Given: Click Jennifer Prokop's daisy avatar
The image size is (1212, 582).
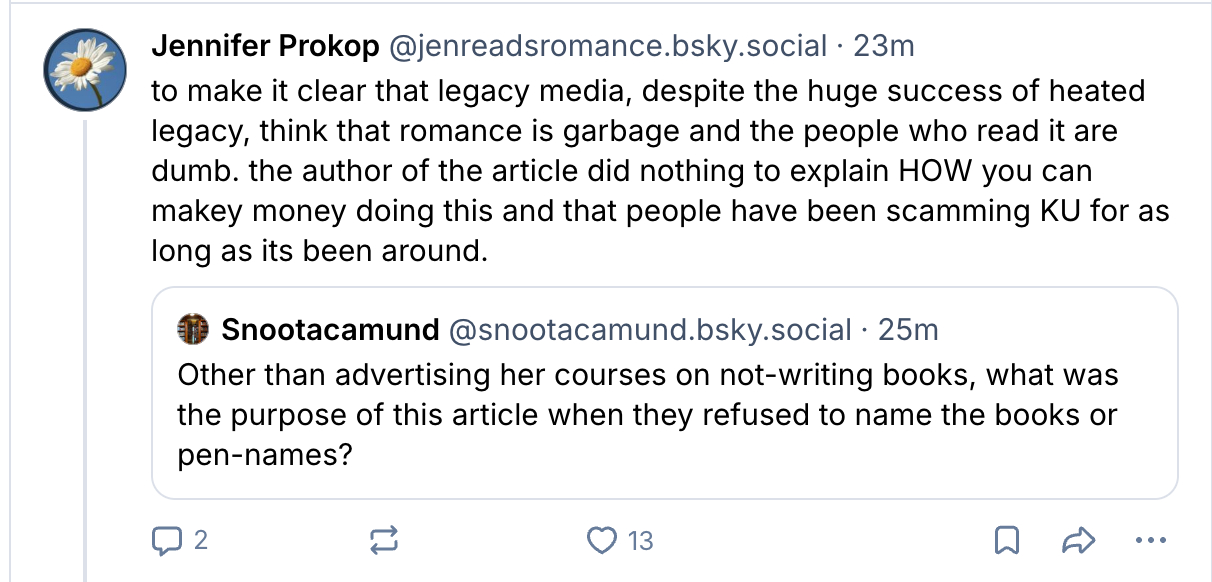Looking at the screenshot, I should (x=85, y=68).
